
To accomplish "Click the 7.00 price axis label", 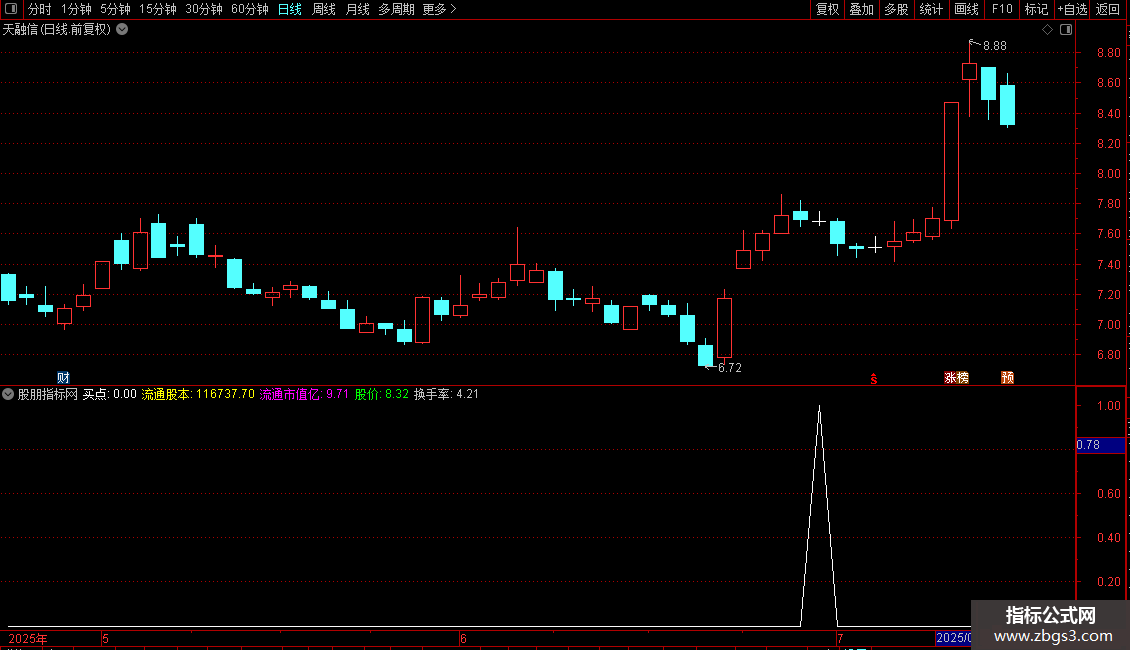I will tap(1108, 325).
